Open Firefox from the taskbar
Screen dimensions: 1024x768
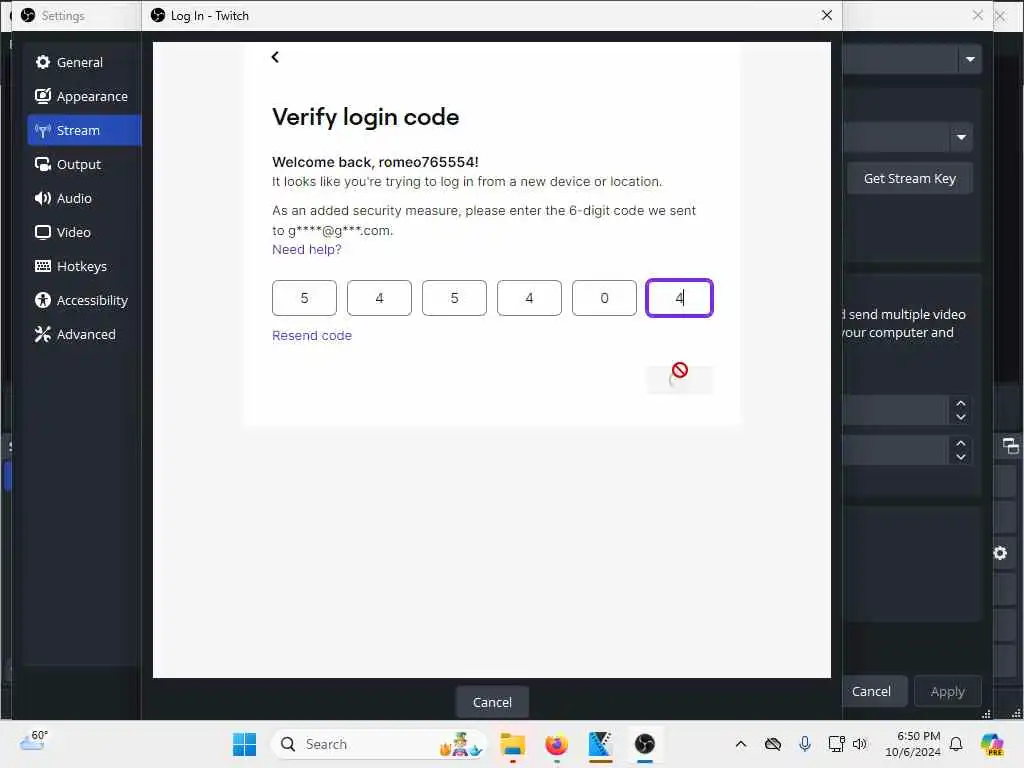point(556,744)
